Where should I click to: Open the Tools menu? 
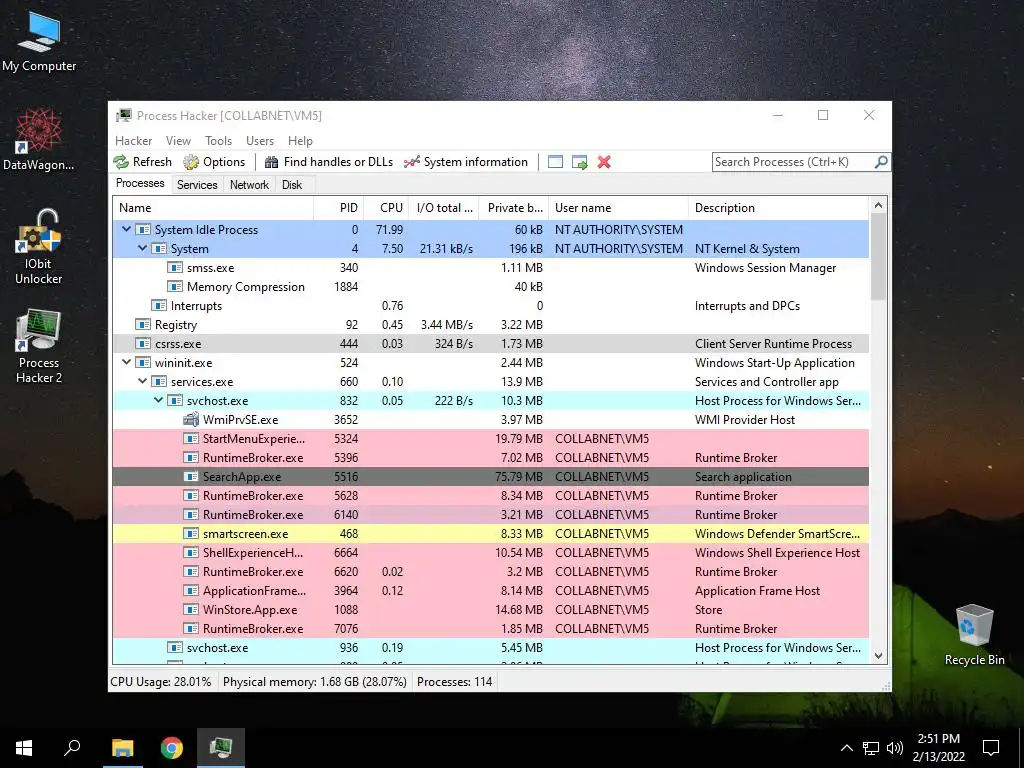point(218,140)
